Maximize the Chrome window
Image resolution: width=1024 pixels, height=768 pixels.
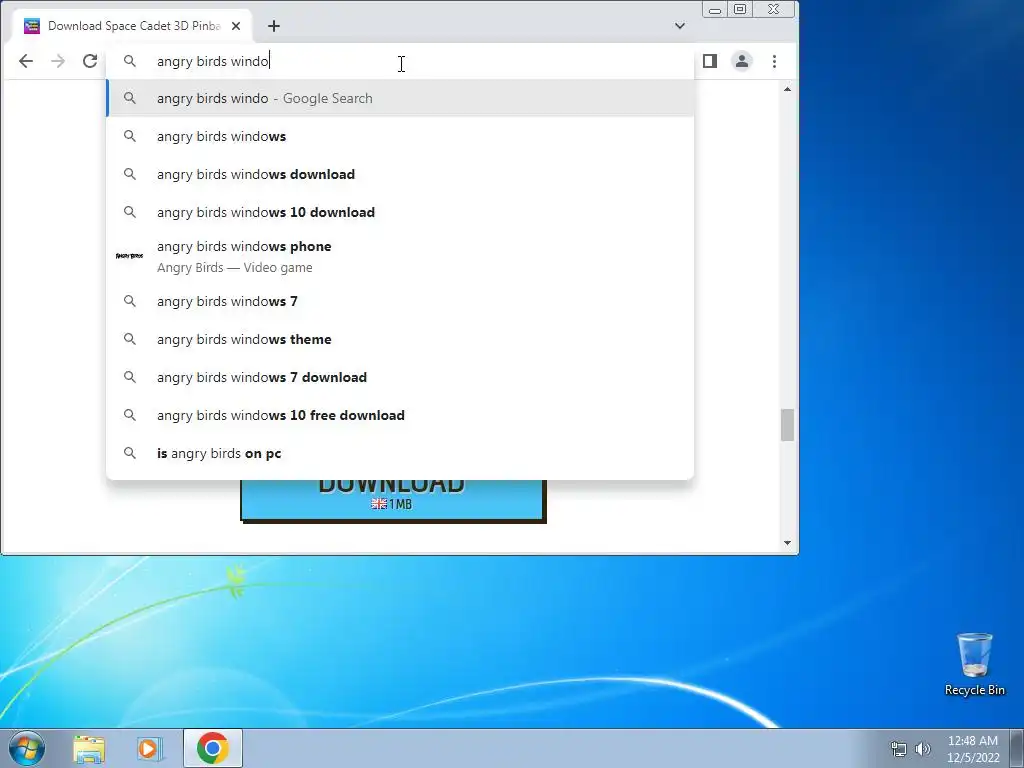pyautogui.click(x=740, y=9)
